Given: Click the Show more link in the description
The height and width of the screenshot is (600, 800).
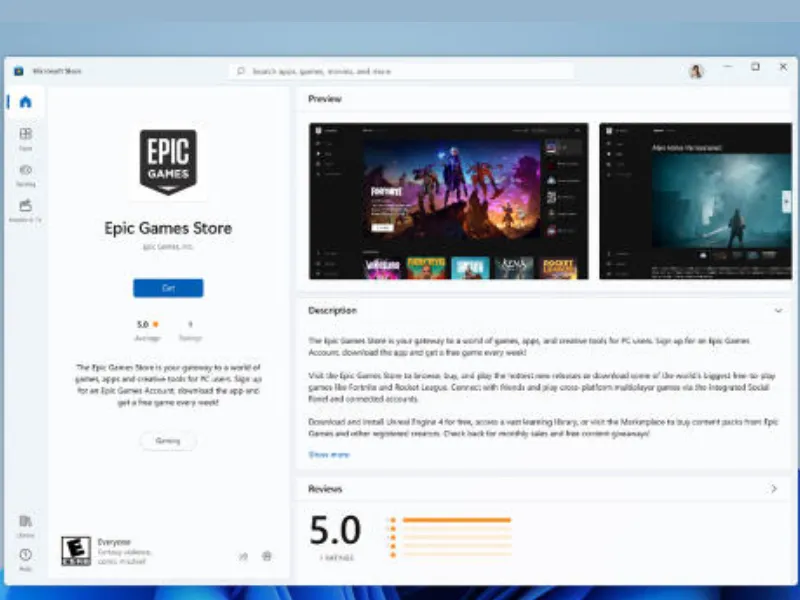Looking at the screenshot, I should (329, 455).
